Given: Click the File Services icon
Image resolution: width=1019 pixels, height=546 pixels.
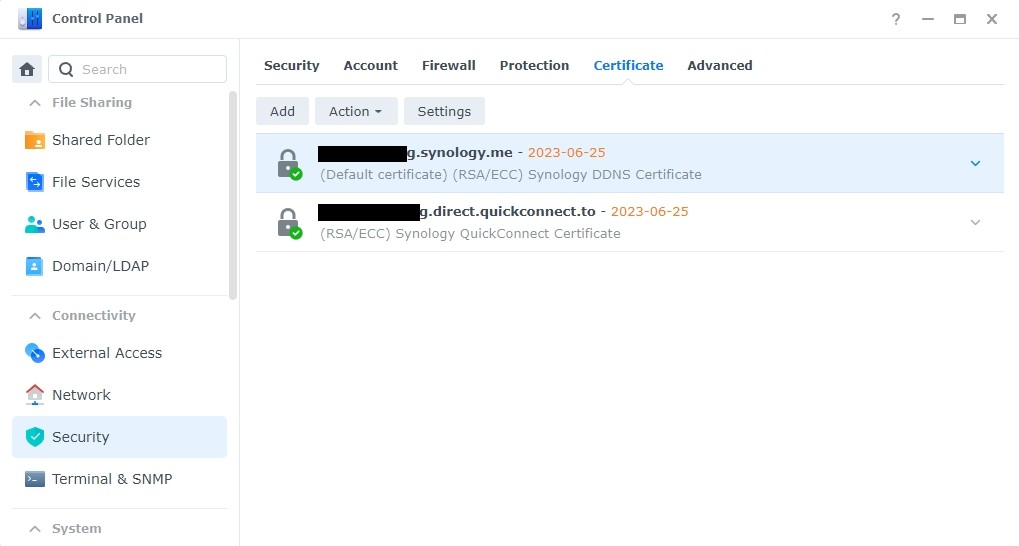Looking at the screenshot, I should pos(35,182).
